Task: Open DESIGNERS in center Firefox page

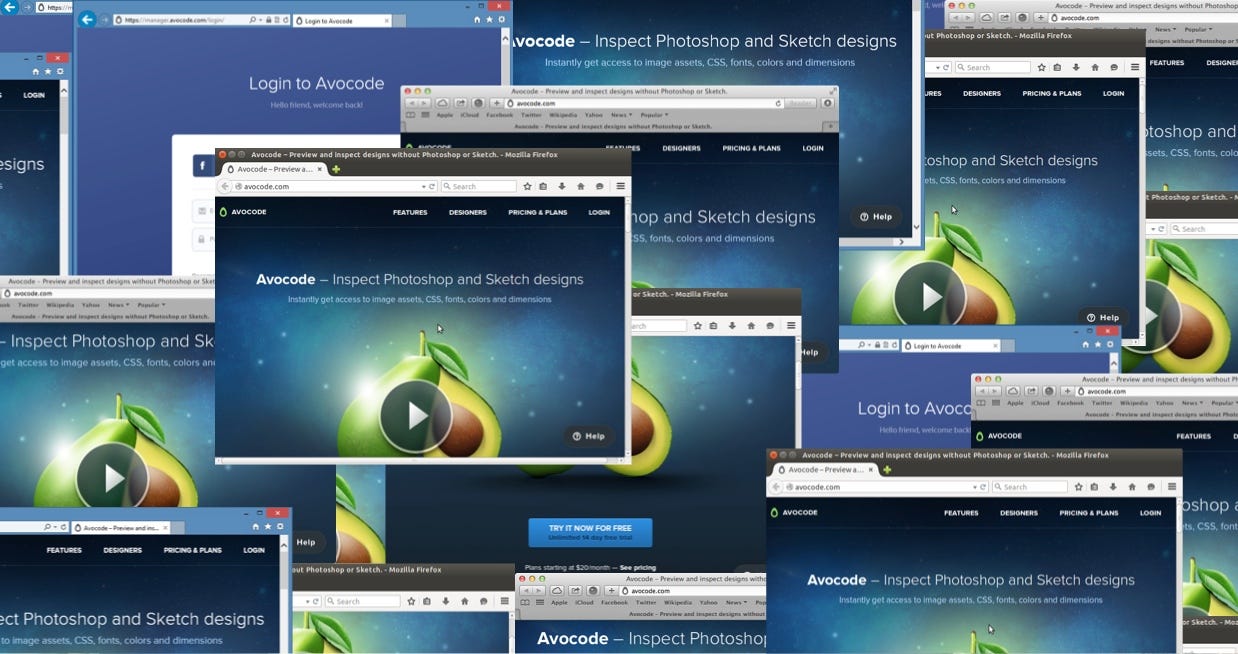Action: pos(467,212)
